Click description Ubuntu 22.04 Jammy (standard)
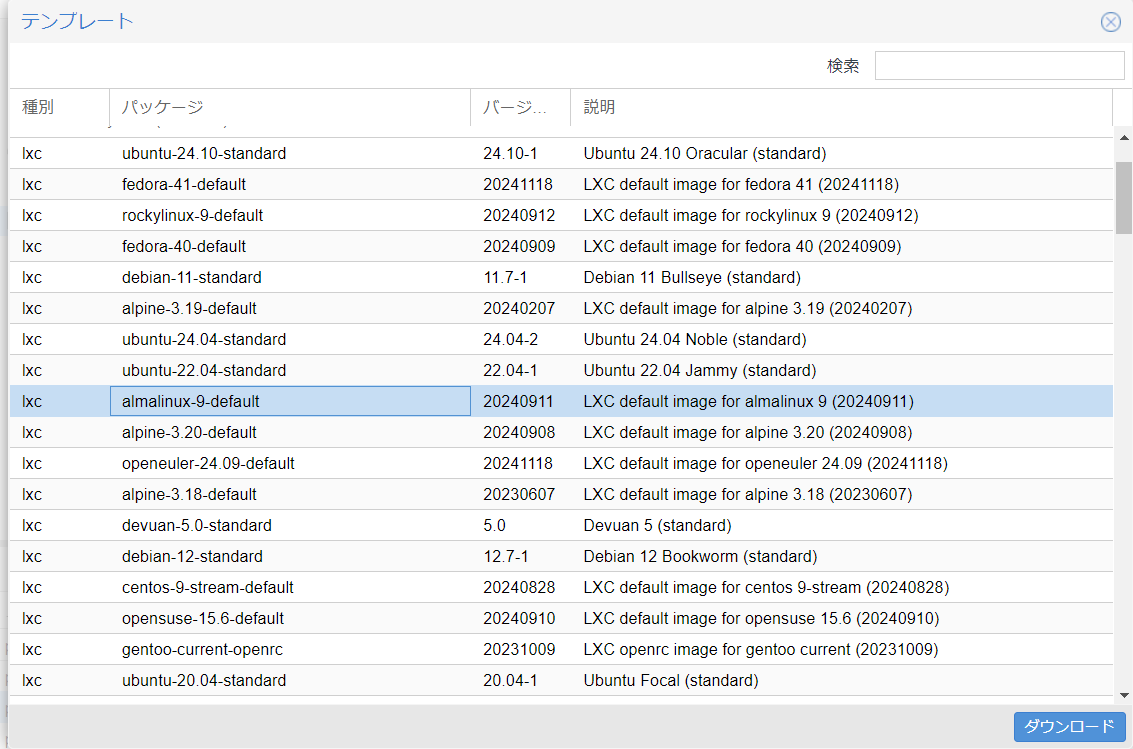Image resolution: width=1133 pixels, height=749 pixels. tap(700, 371)
